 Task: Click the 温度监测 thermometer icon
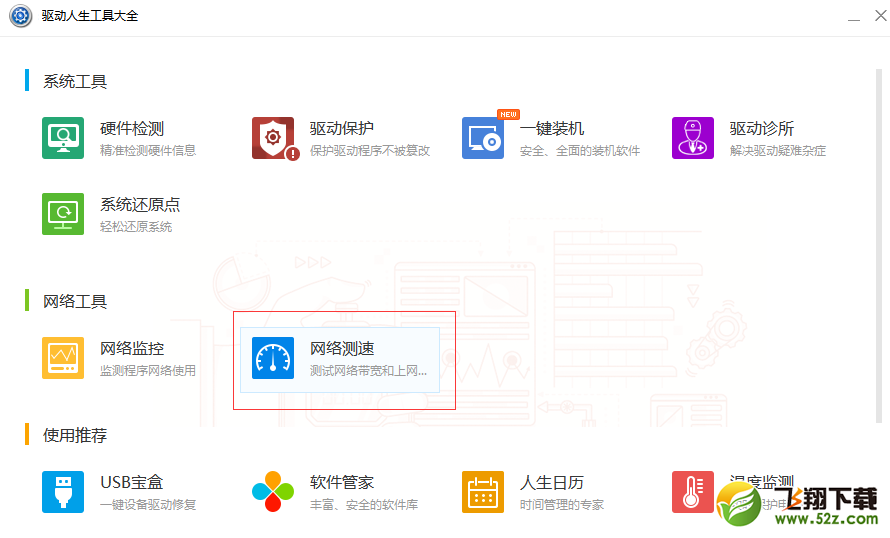pos(693,492)
